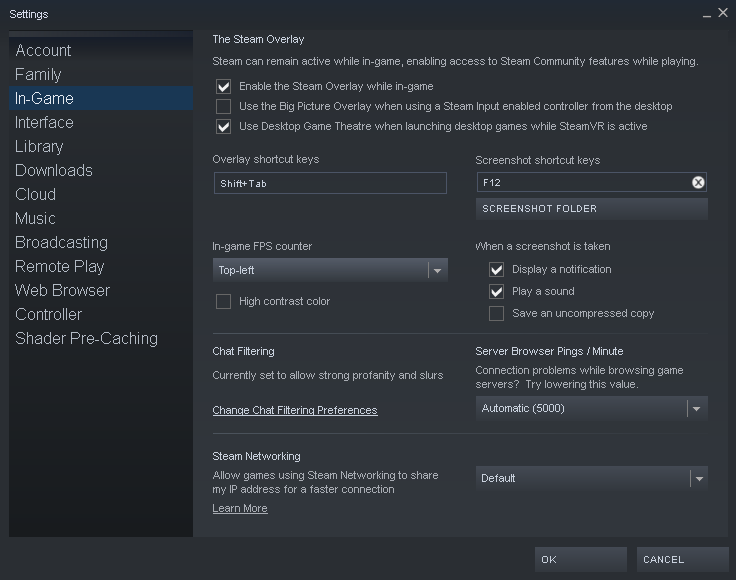Toggle Desktop Game Theatre for SteamVR
Screen dimensions: 736x580
224,127
